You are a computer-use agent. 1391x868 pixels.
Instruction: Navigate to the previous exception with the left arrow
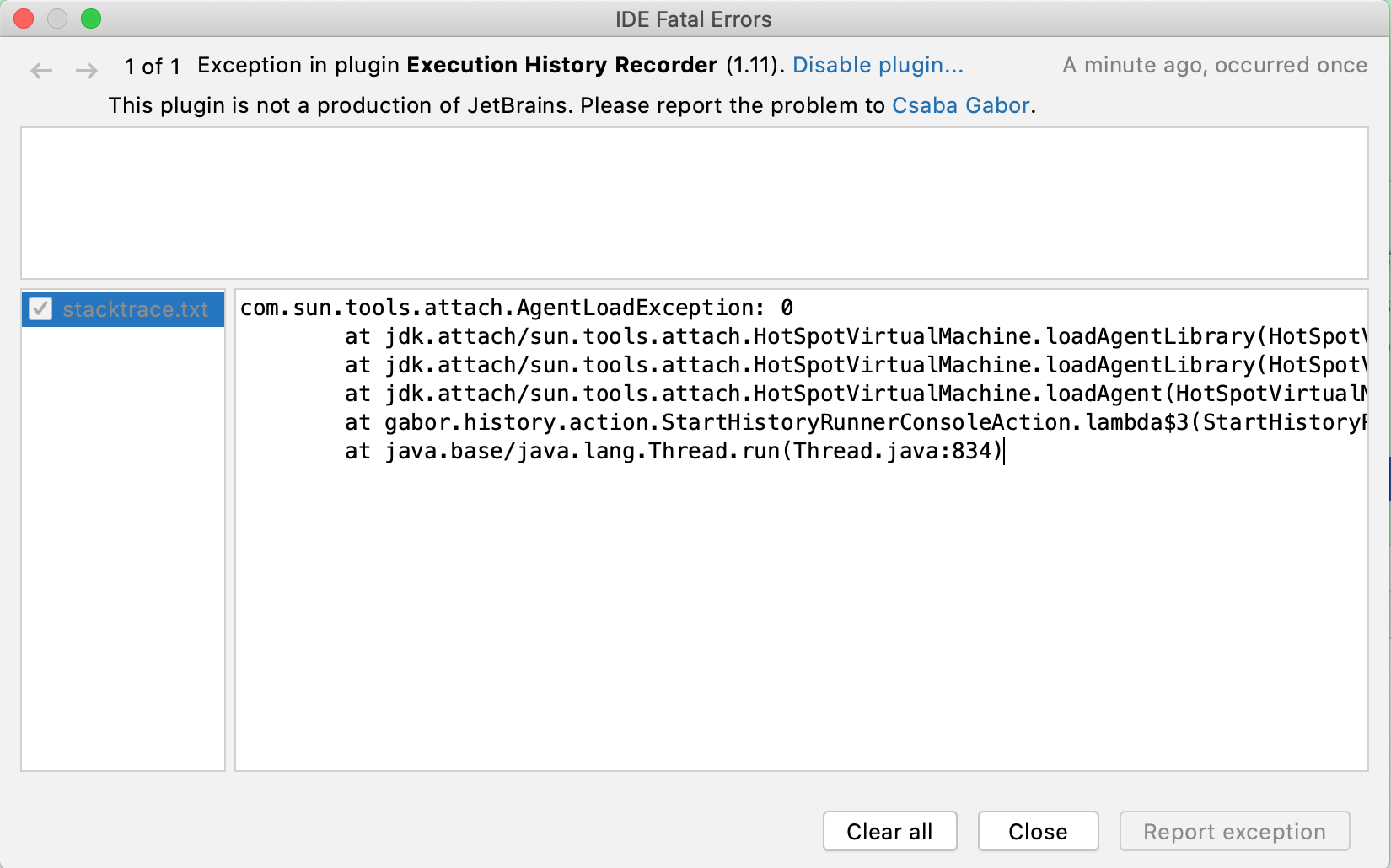pos(40,71)
